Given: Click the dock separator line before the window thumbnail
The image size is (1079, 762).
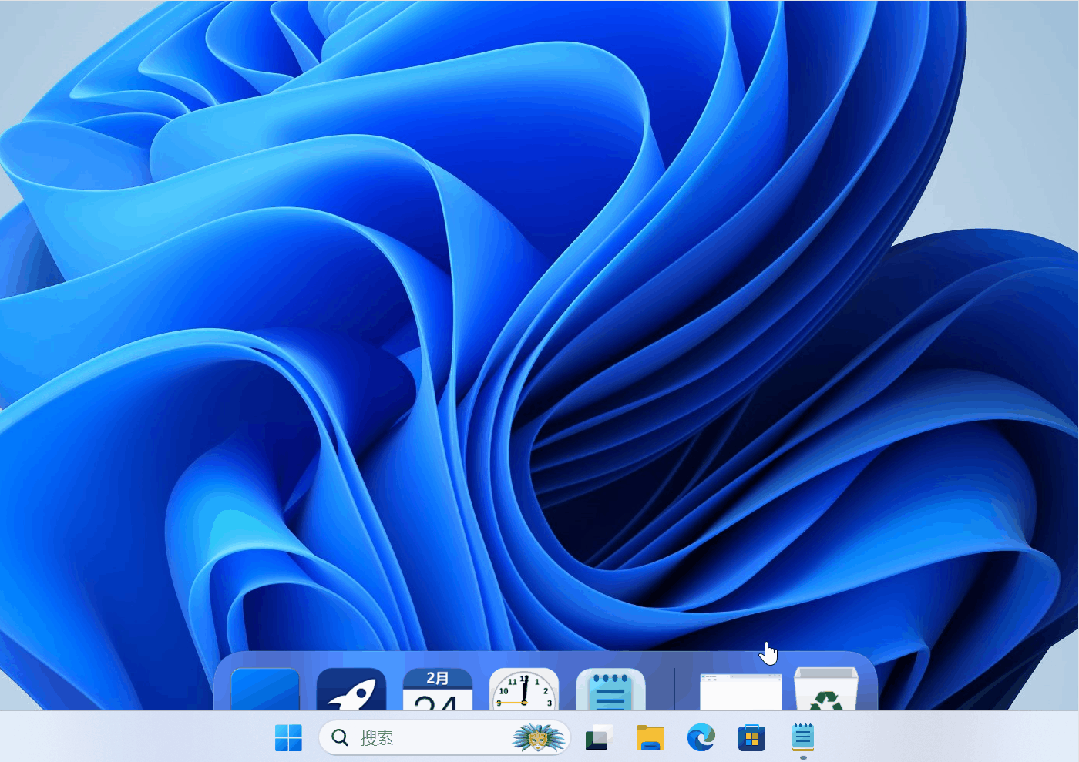Looking at the screenshot, I should pyautogui.click(x=674, y=688).
